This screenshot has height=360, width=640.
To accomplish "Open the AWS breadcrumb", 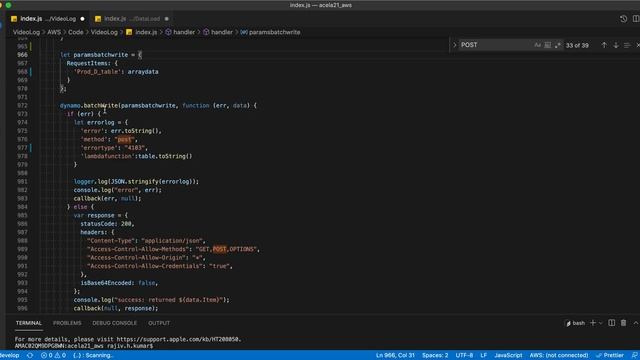I will (x=54, y=32).
